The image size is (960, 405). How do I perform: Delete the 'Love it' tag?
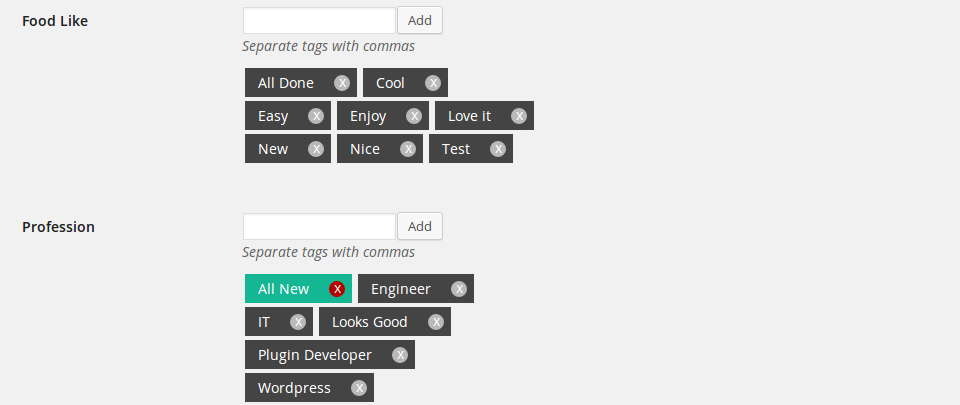pos(519,116)
